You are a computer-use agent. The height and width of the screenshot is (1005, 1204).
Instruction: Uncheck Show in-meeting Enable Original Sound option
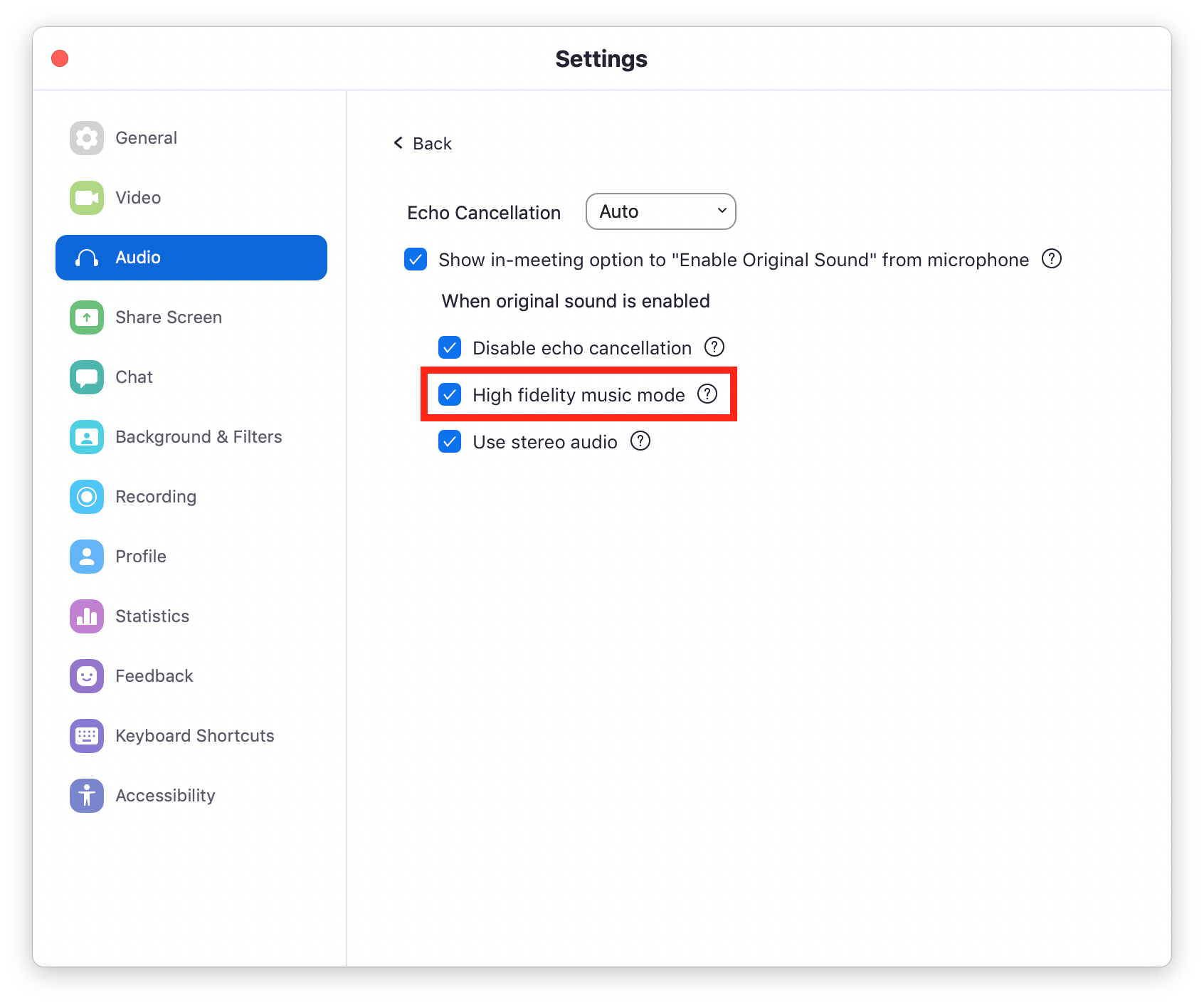[416, 259]
